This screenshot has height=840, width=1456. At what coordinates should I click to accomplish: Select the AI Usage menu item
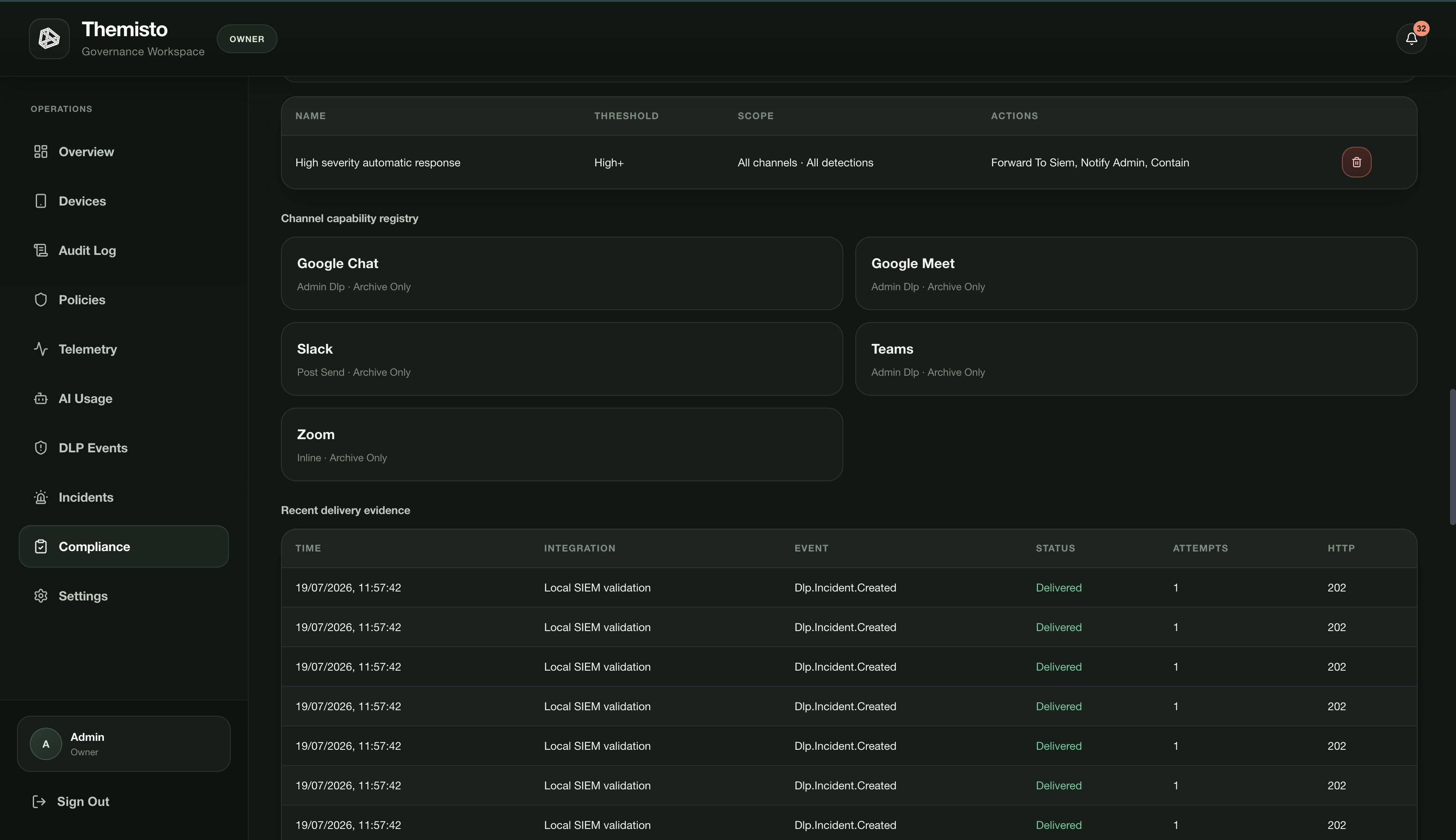[123, 398]
